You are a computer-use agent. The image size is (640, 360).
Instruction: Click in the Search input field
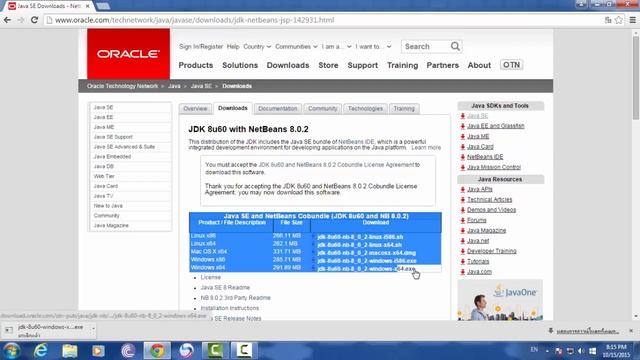[x=425, y=47]
